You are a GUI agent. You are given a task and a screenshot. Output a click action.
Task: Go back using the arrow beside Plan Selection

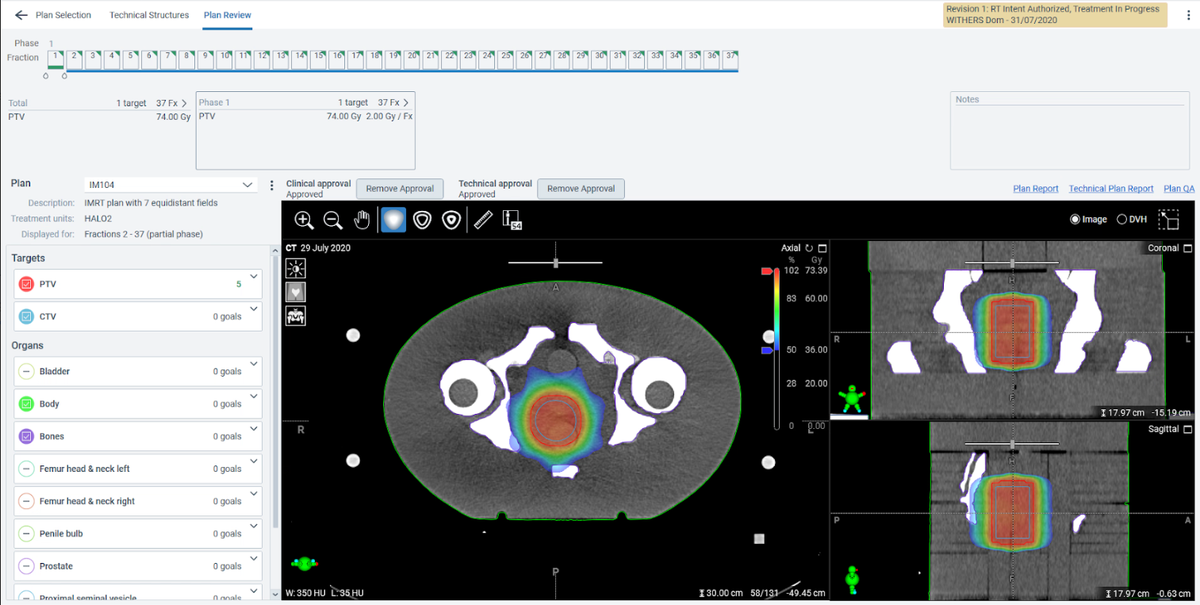[21, 15]
